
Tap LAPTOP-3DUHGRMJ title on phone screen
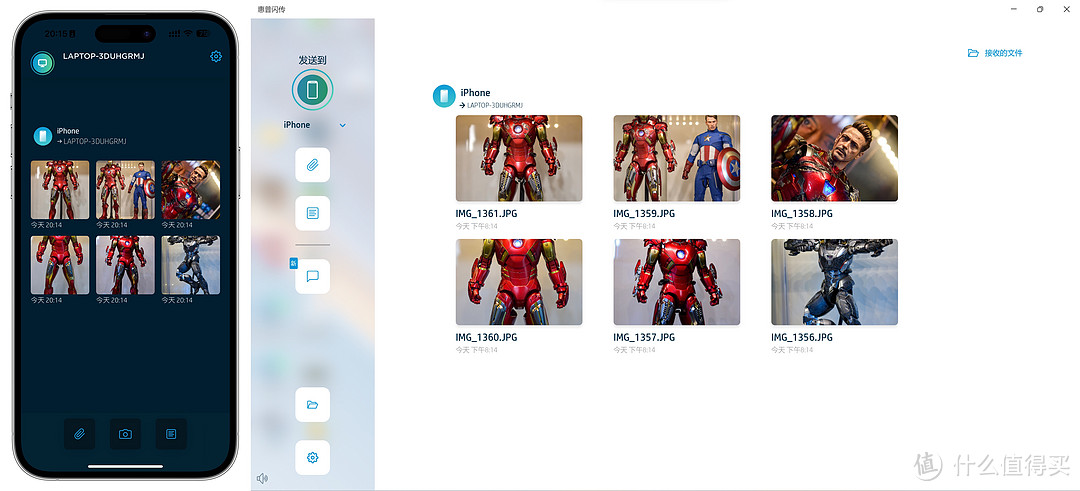tap(103, 56)
